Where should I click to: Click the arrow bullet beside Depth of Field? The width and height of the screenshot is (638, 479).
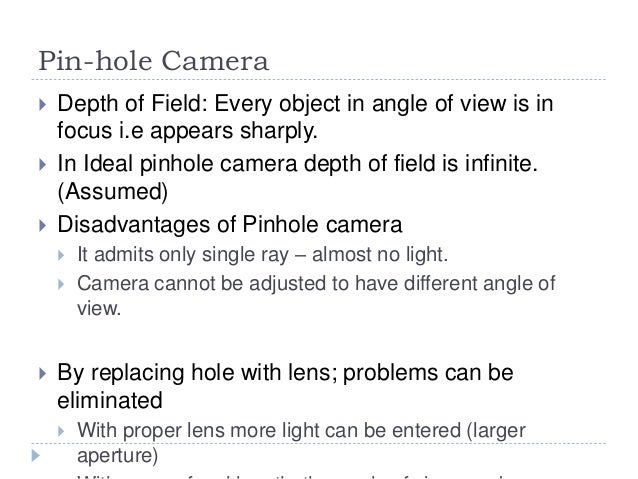coord(43,105)
